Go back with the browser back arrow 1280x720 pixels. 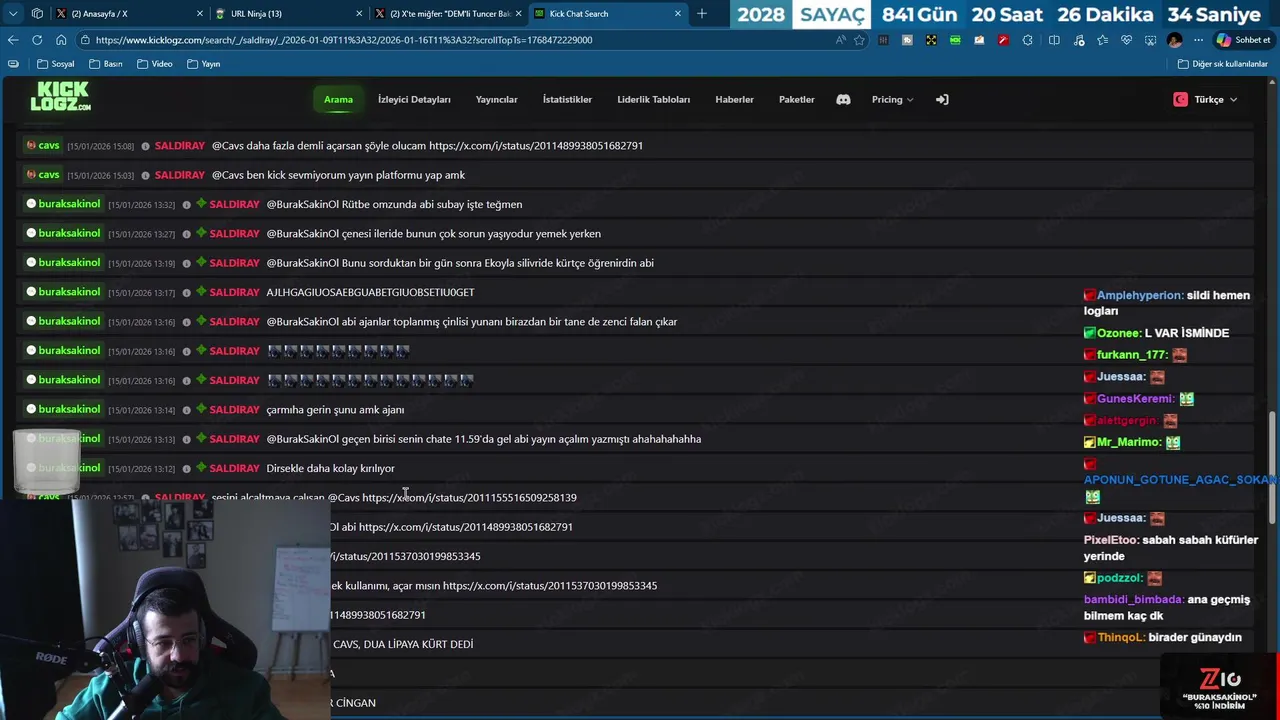click(x=13, y=40)
